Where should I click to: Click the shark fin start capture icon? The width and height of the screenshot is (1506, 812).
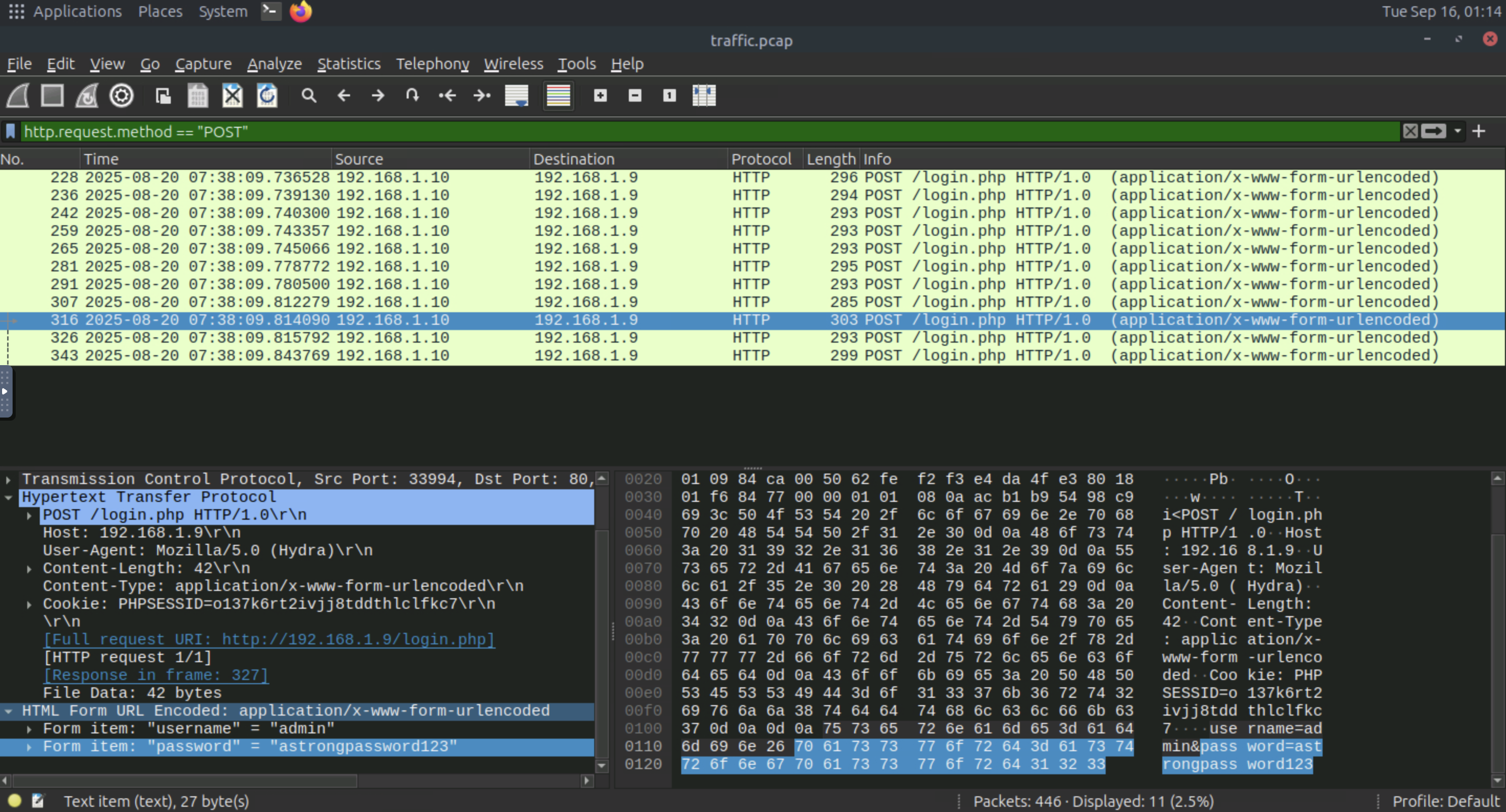pyautogui.click(x=18, y=95)
